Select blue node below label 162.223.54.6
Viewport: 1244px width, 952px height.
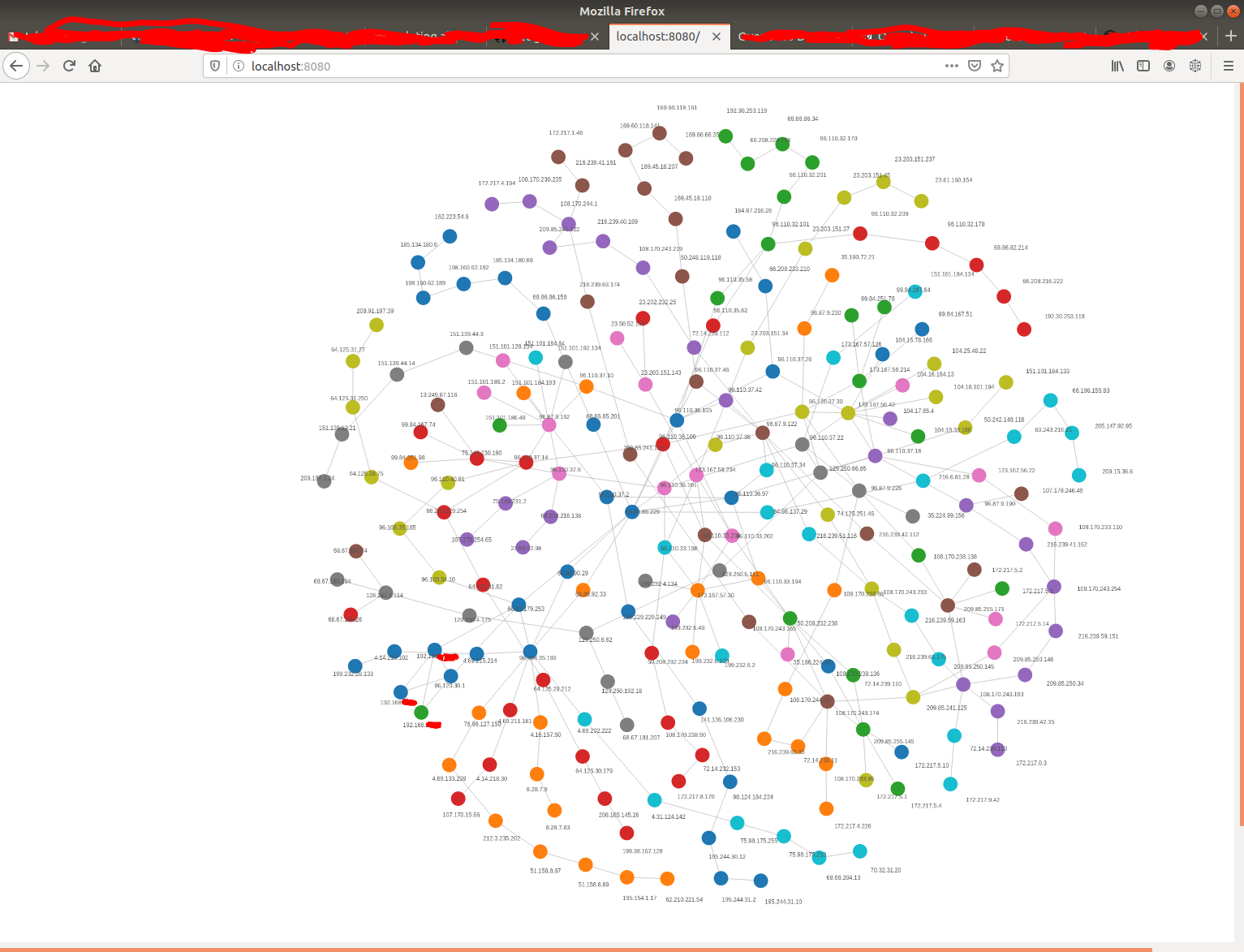[450, 236]
